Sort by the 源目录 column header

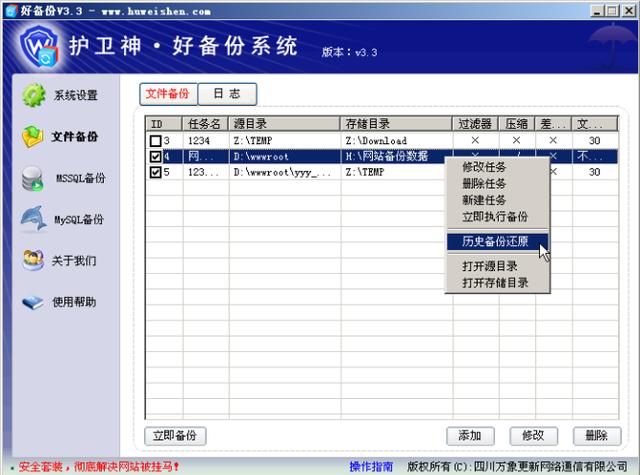(284, 124)
